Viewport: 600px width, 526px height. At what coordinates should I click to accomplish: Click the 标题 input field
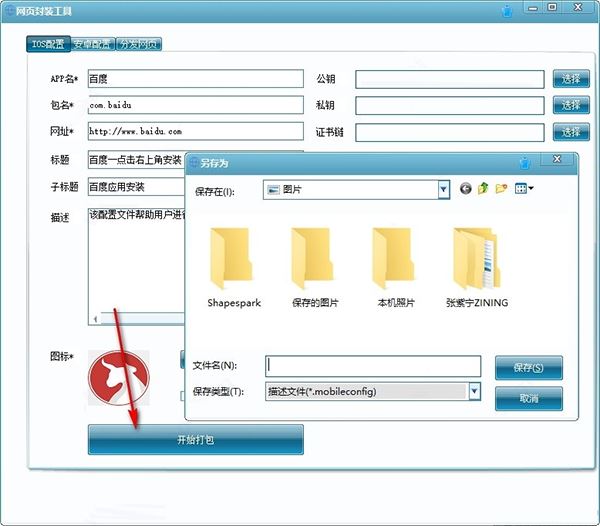[x=136, y=160]
